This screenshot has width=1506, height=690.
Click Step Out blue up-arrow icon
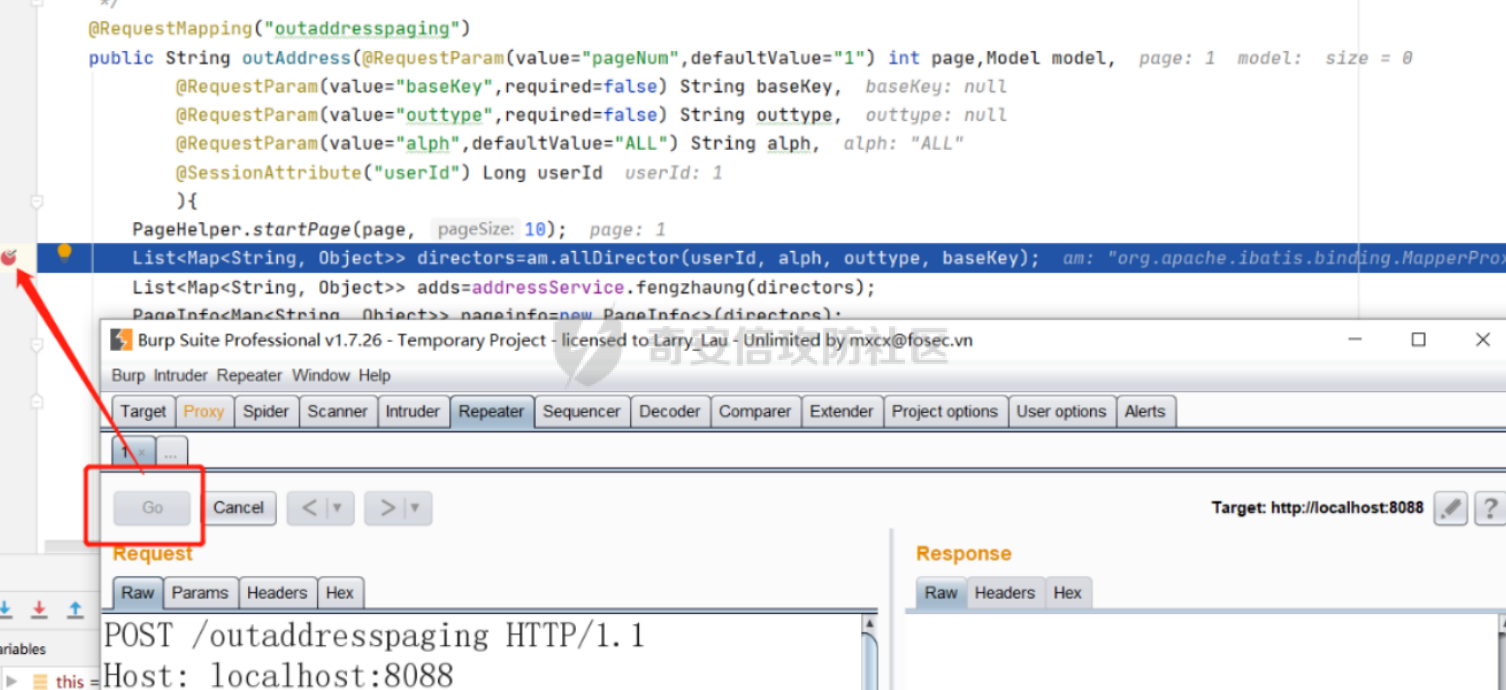75,608
